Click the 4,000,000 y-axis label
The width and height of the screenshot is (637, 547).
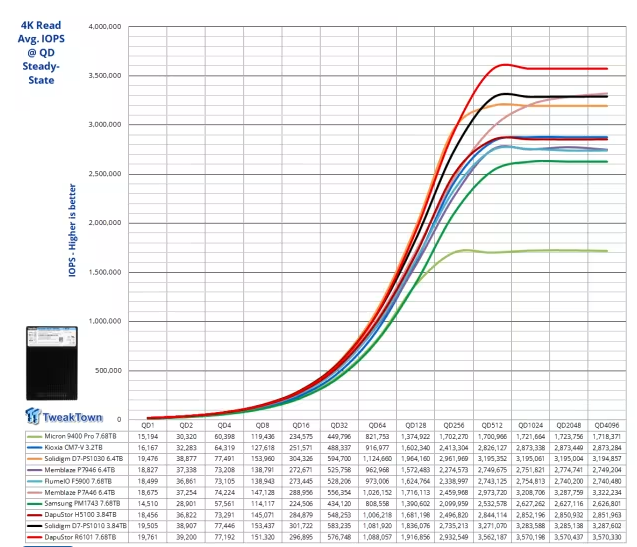tap(105, 26)
